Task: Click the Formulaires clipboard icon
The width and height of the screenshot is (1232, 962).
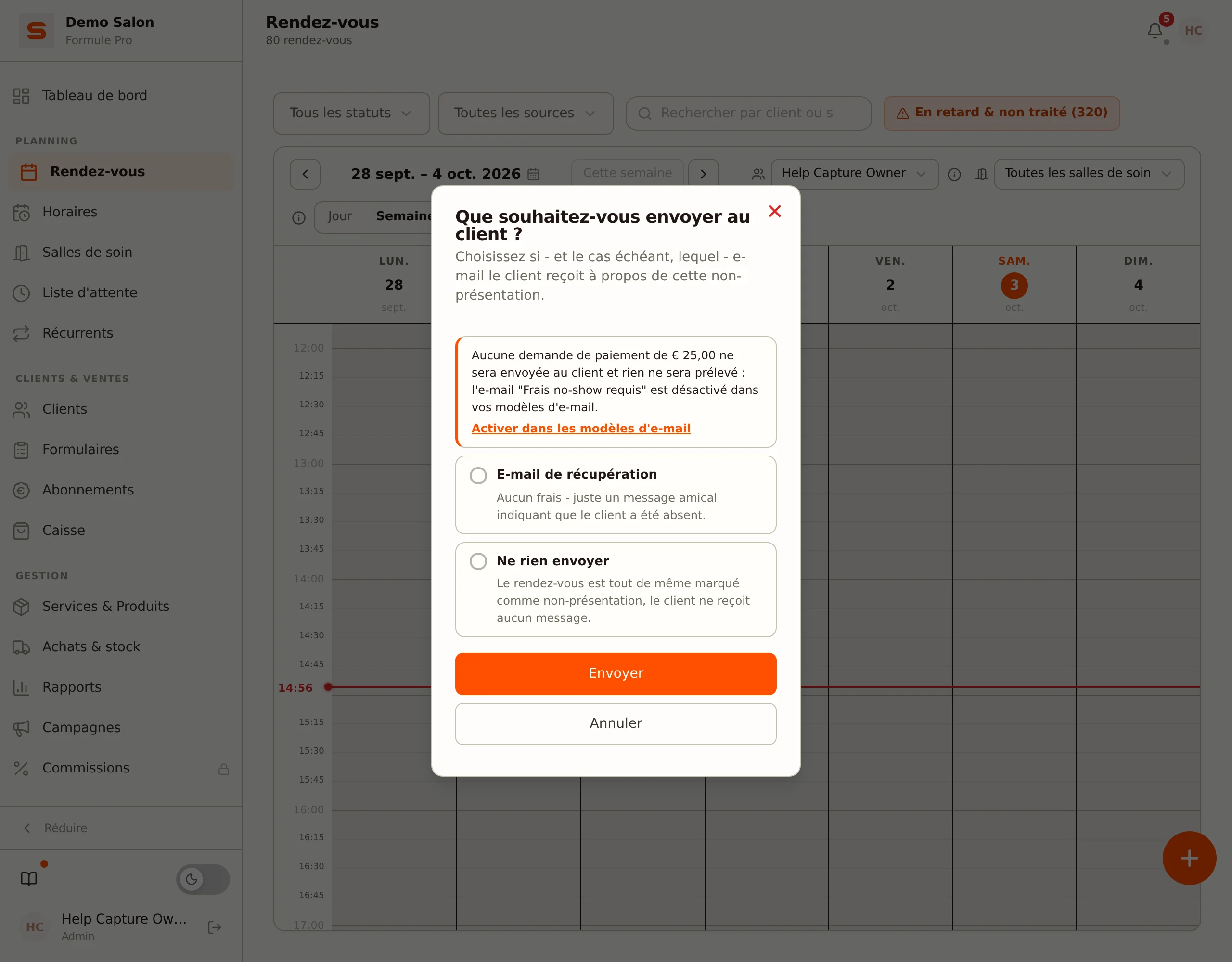Action: [22, 450]
